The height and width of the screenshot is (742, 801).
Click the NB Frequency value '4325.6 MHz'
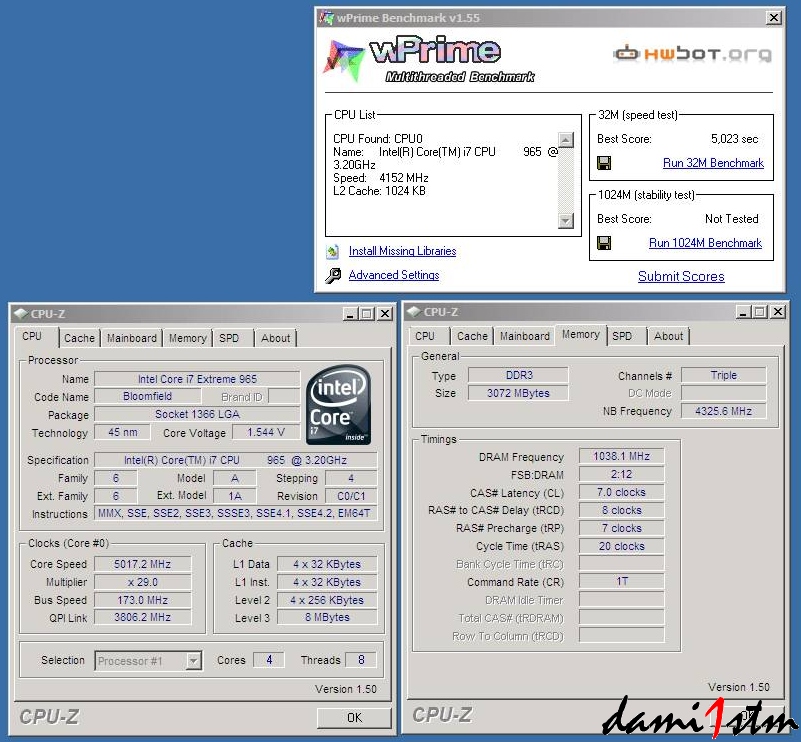click(x=724, y=411)
